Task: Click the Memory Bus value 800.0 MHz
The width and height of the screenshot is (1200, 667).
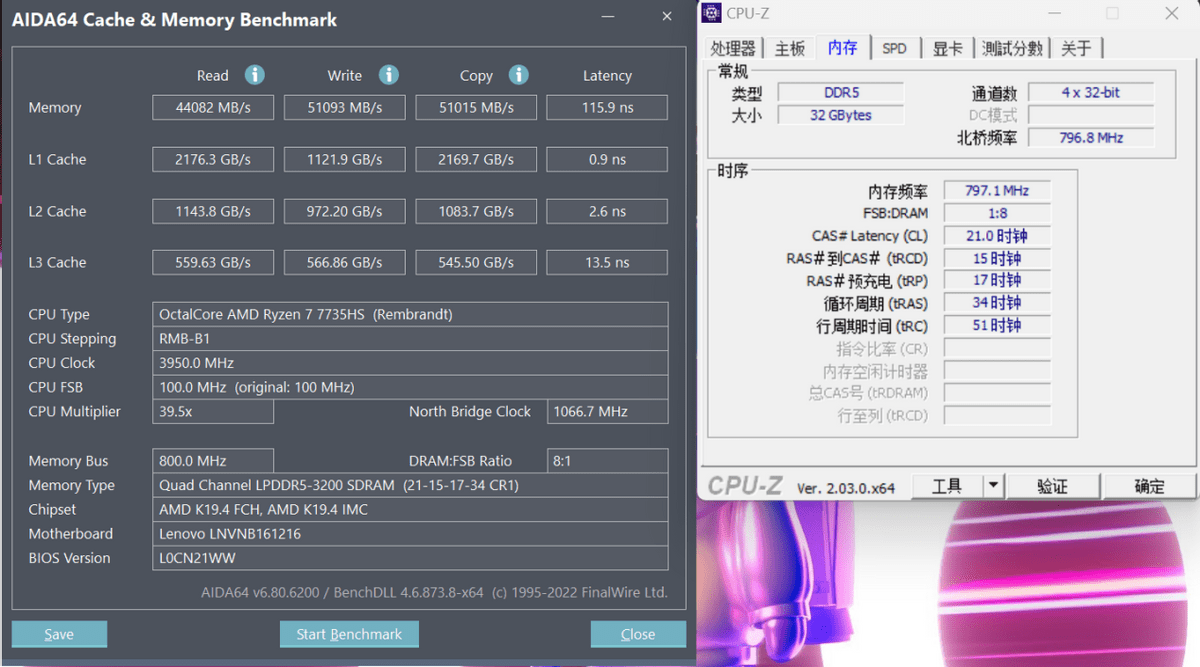Action: click(x=213, y=461)
